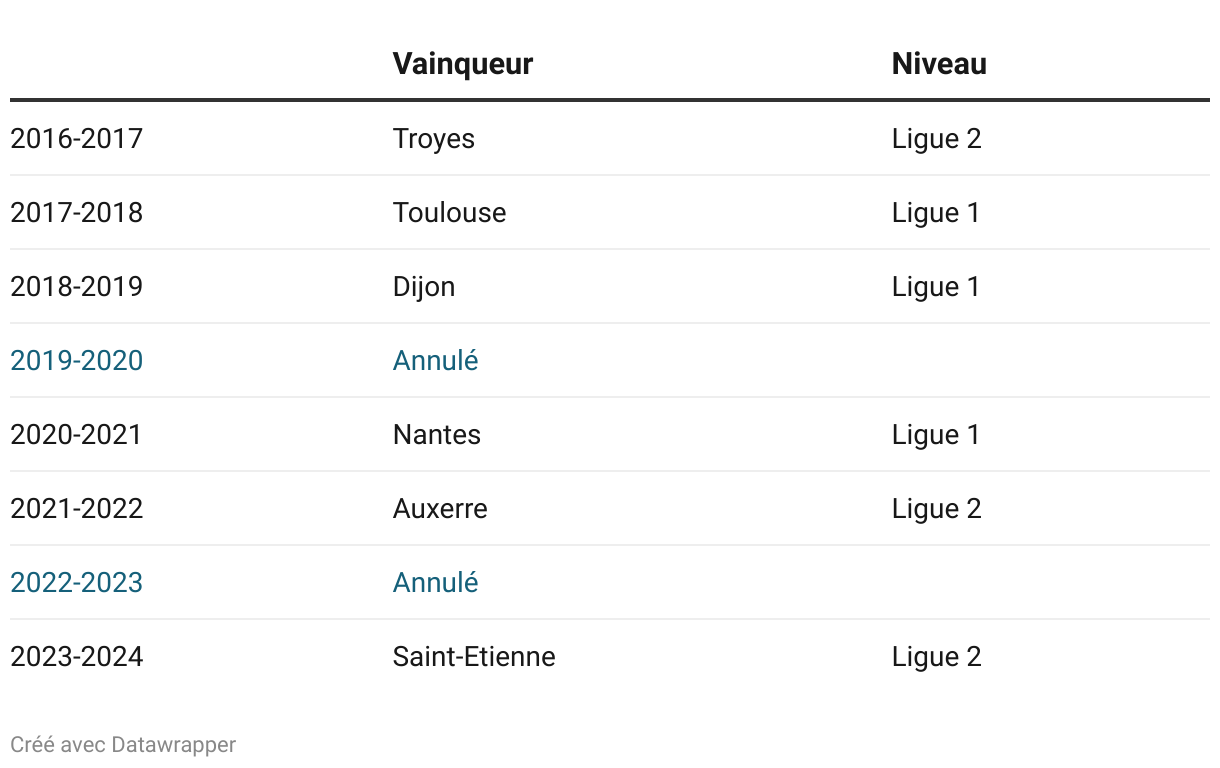Select the Toulouse winner entry
This screenshot has height=768, width=1220.
pyautogui.click(x=449, y=212)
